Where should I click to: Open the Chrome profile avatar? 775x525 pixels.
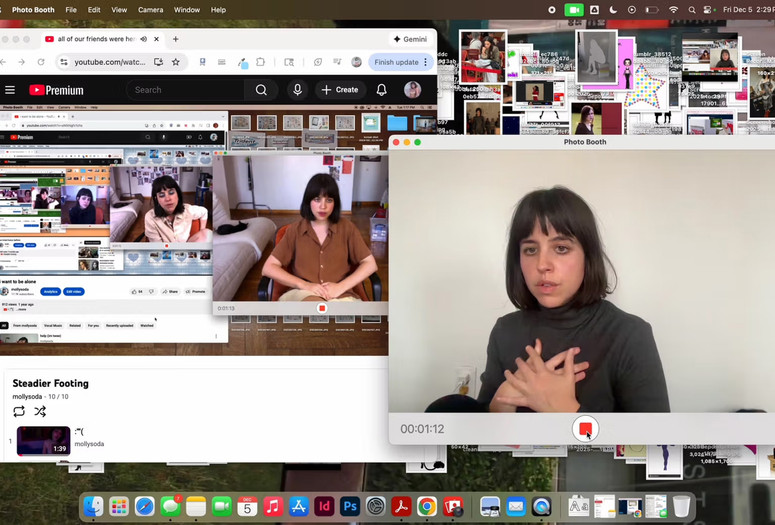click(x=356, y=62)
